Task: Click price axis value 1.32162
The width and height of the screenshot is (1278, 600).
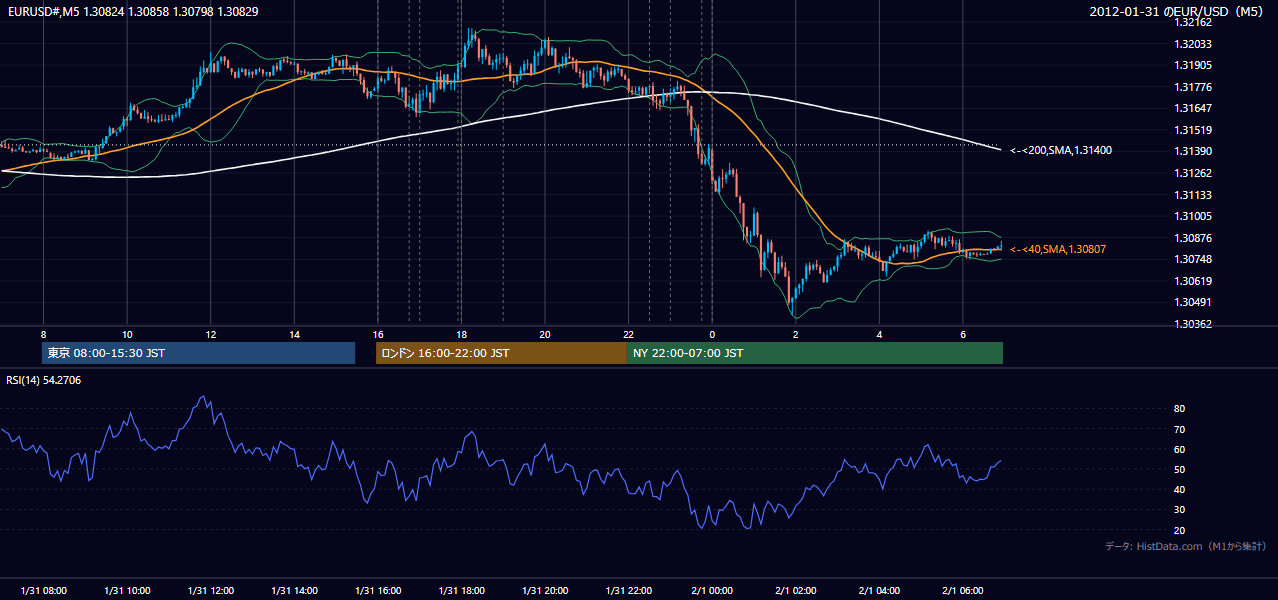Action: (x=1192, y=22)
